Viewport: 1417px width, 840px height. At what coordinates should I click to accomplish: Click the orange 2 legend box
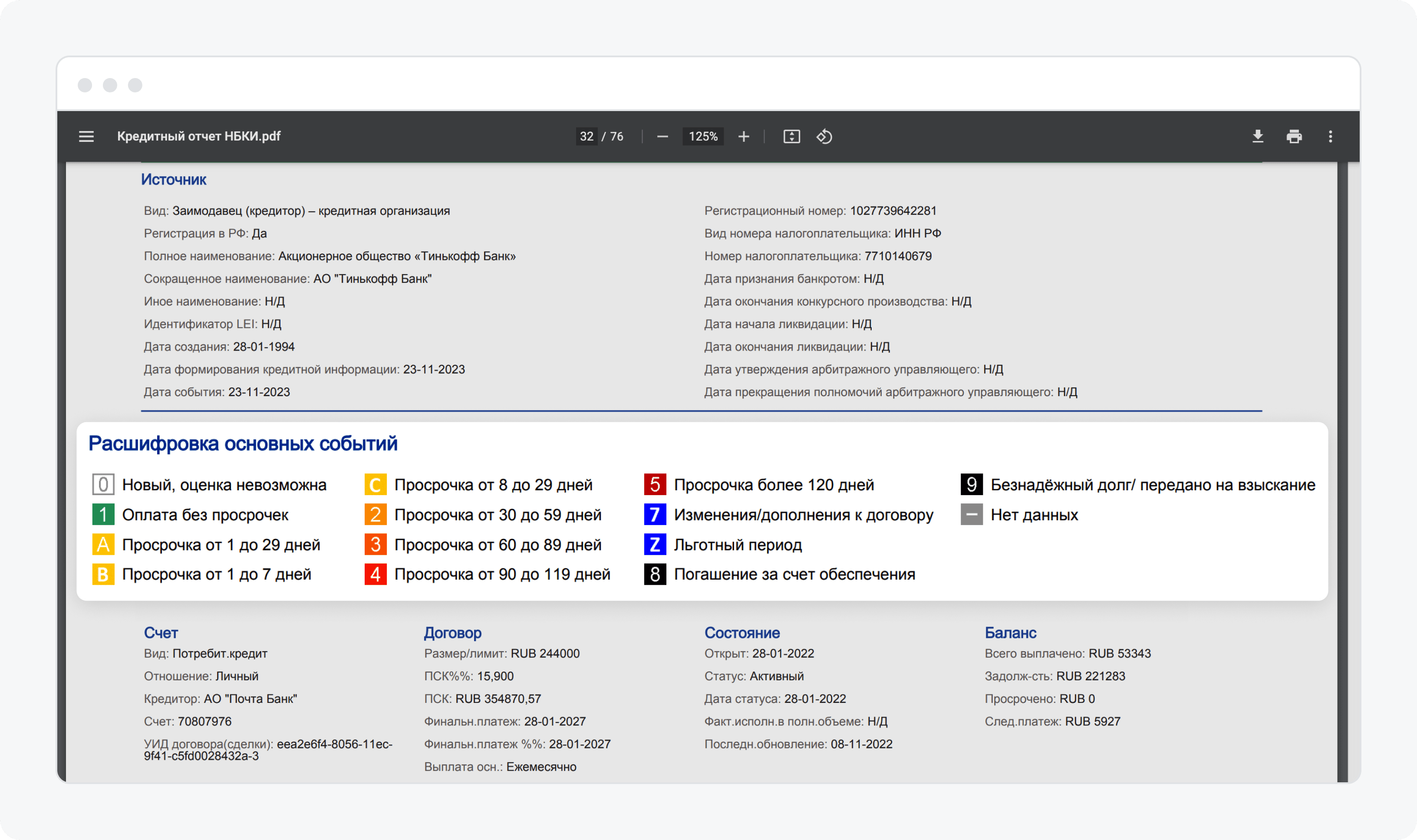pyautogui.click(x=376, y=515)
